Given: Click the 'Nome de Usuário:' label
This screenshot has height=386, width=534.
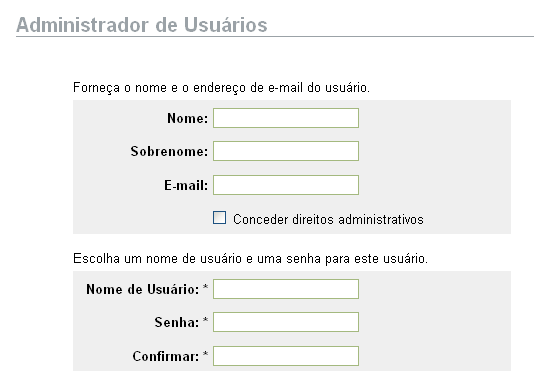Looking at the screenshot, I should (143, 289).
